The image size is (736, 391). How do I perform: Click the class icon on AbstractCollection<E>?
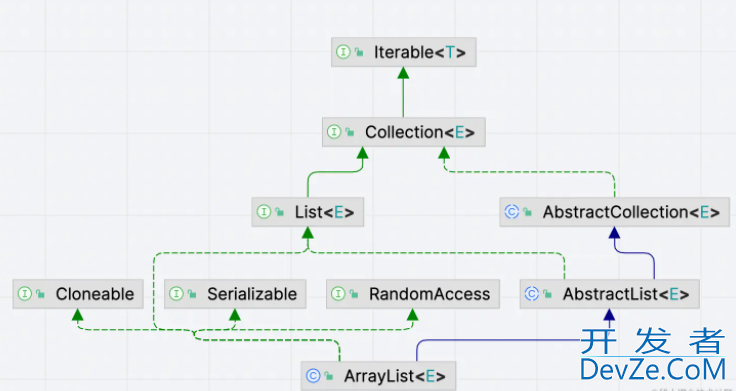click(x=512, y=212)
